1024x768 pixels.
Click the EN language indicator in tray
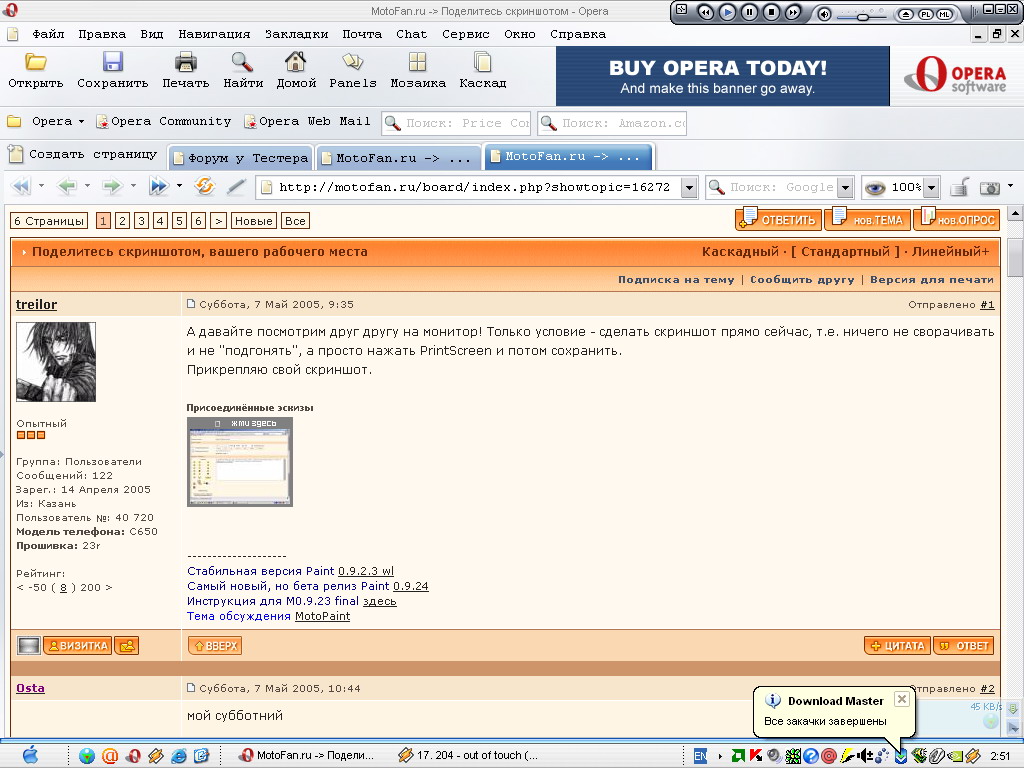tap(700, 756)
